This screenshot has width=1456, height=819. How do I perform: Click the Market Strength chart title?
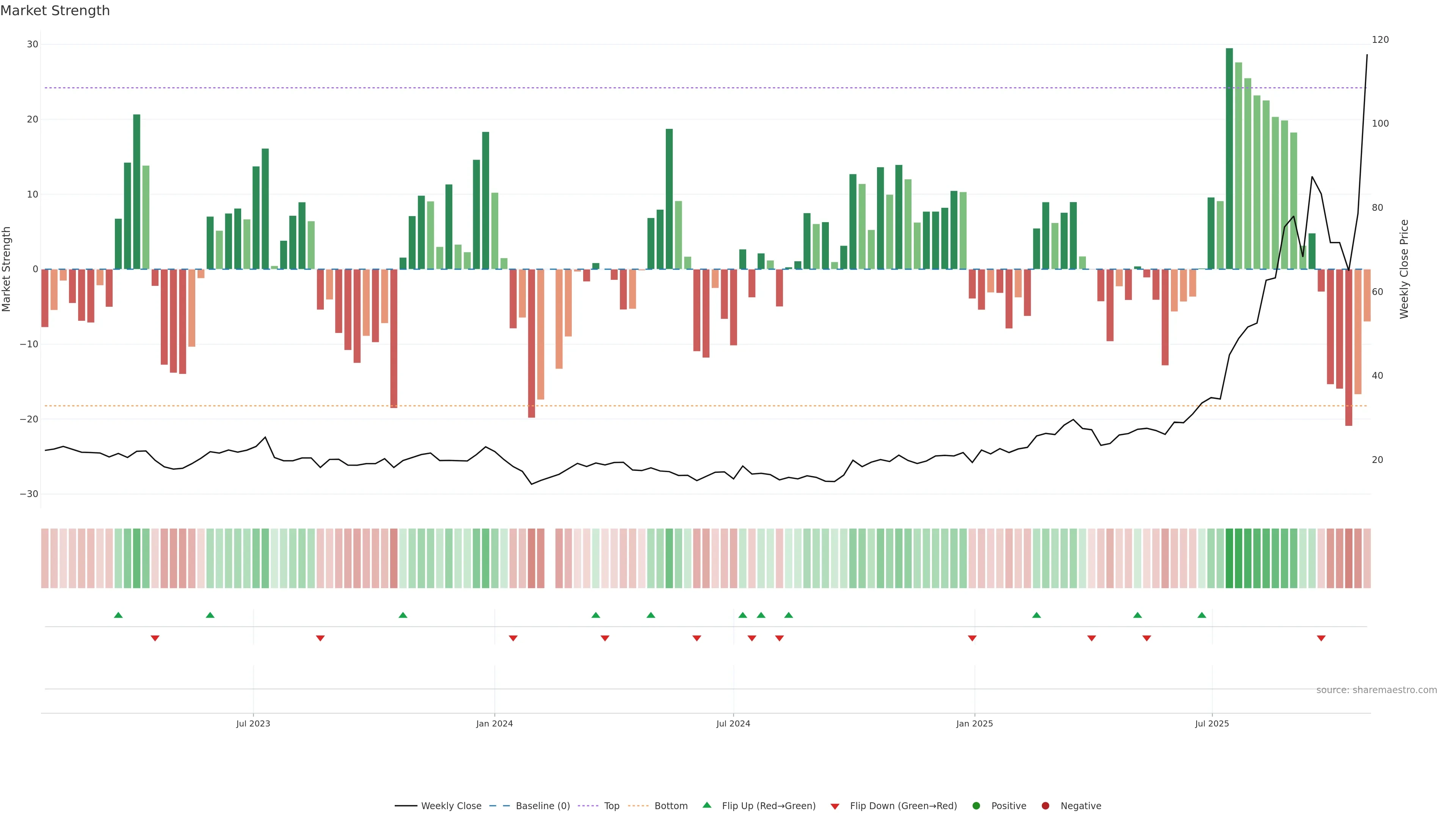click(x=55, y=11)
